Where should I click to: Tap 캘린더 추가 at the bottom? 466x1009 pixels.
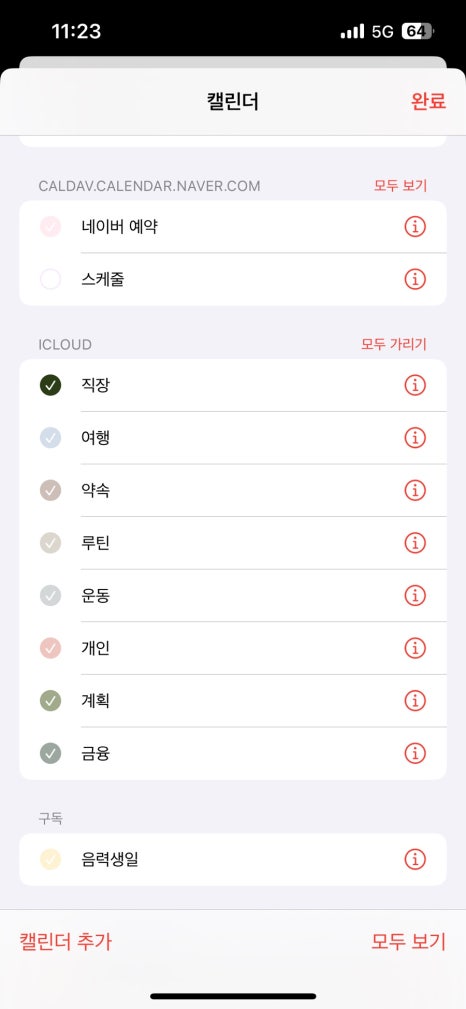pyautogui.click(x=66, y=941)
